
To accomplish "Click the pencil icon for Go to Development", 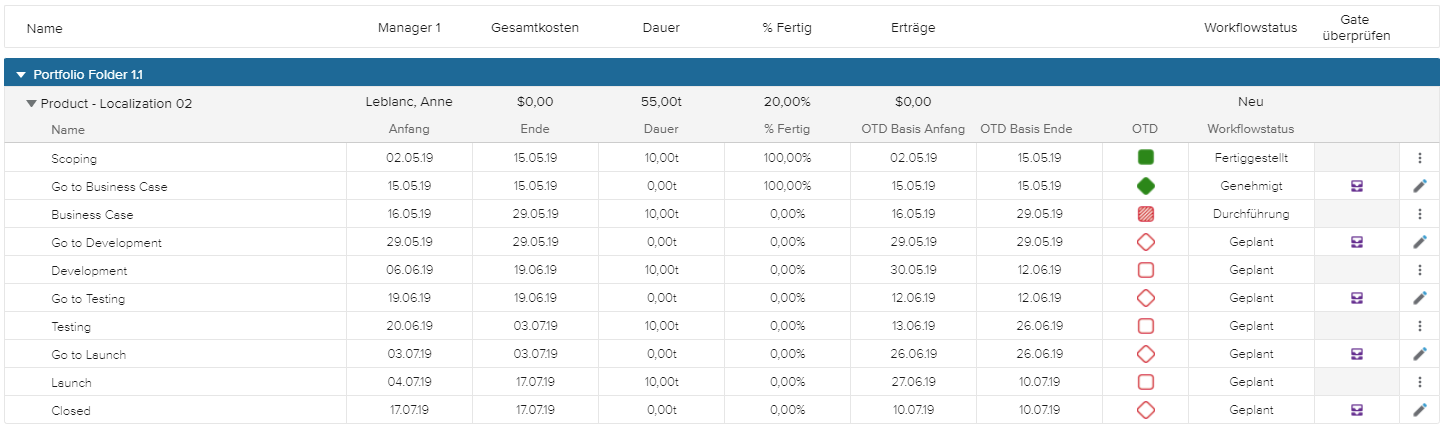I will 1419,242.
